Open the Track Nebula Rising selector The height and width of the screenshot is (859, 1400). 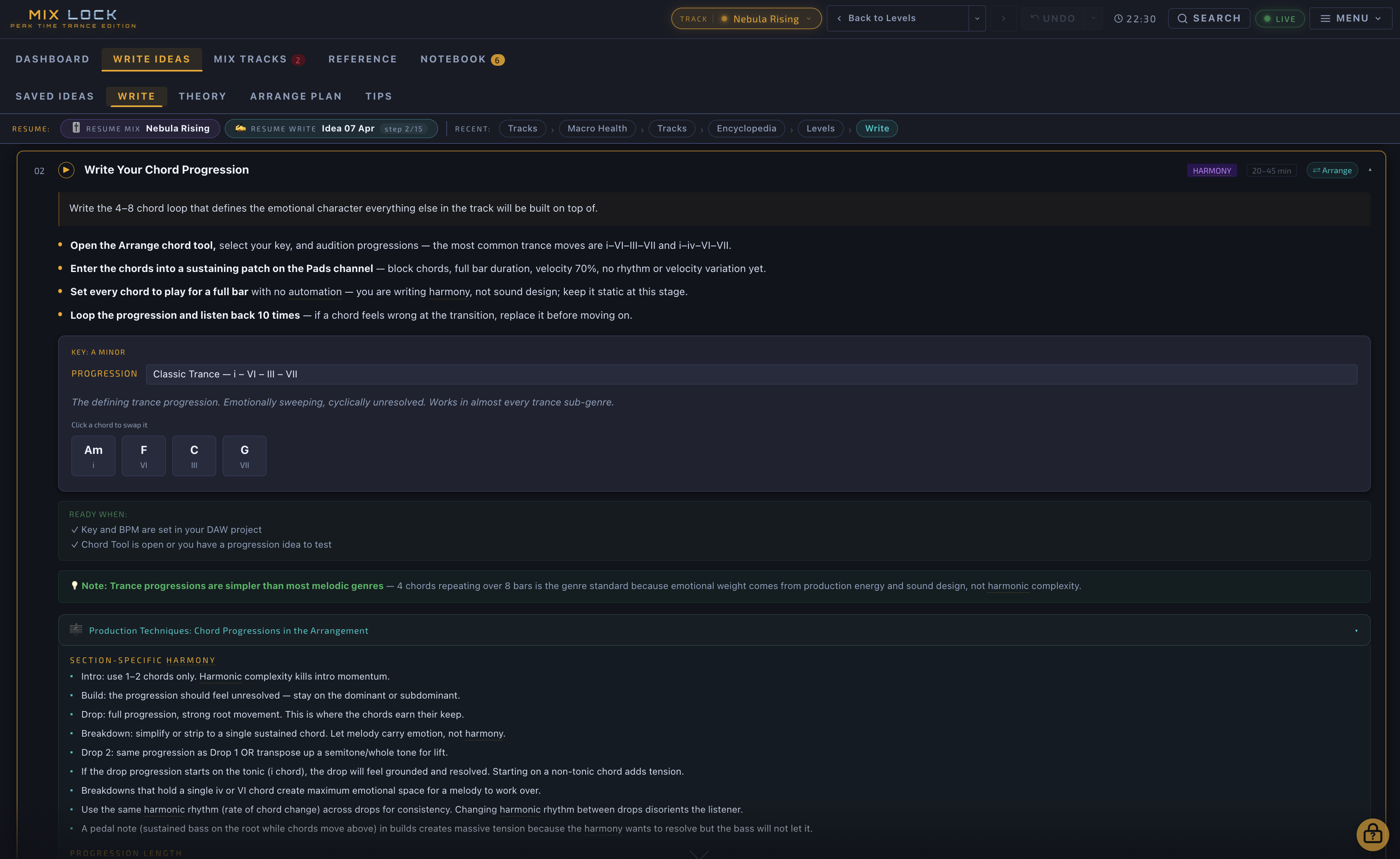click(746, 19)
